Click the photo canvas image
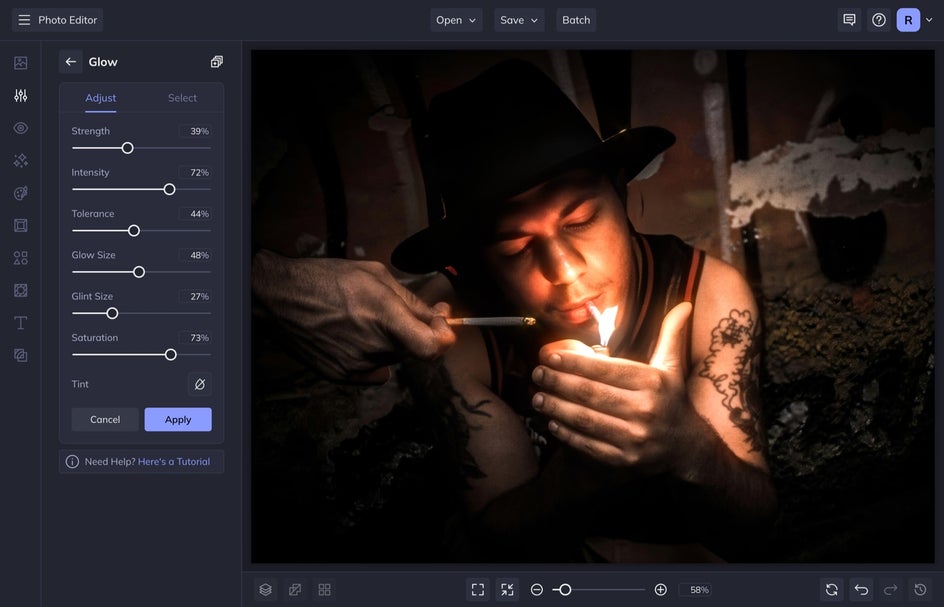The image size is (944, 607). (x=592, y=307)
